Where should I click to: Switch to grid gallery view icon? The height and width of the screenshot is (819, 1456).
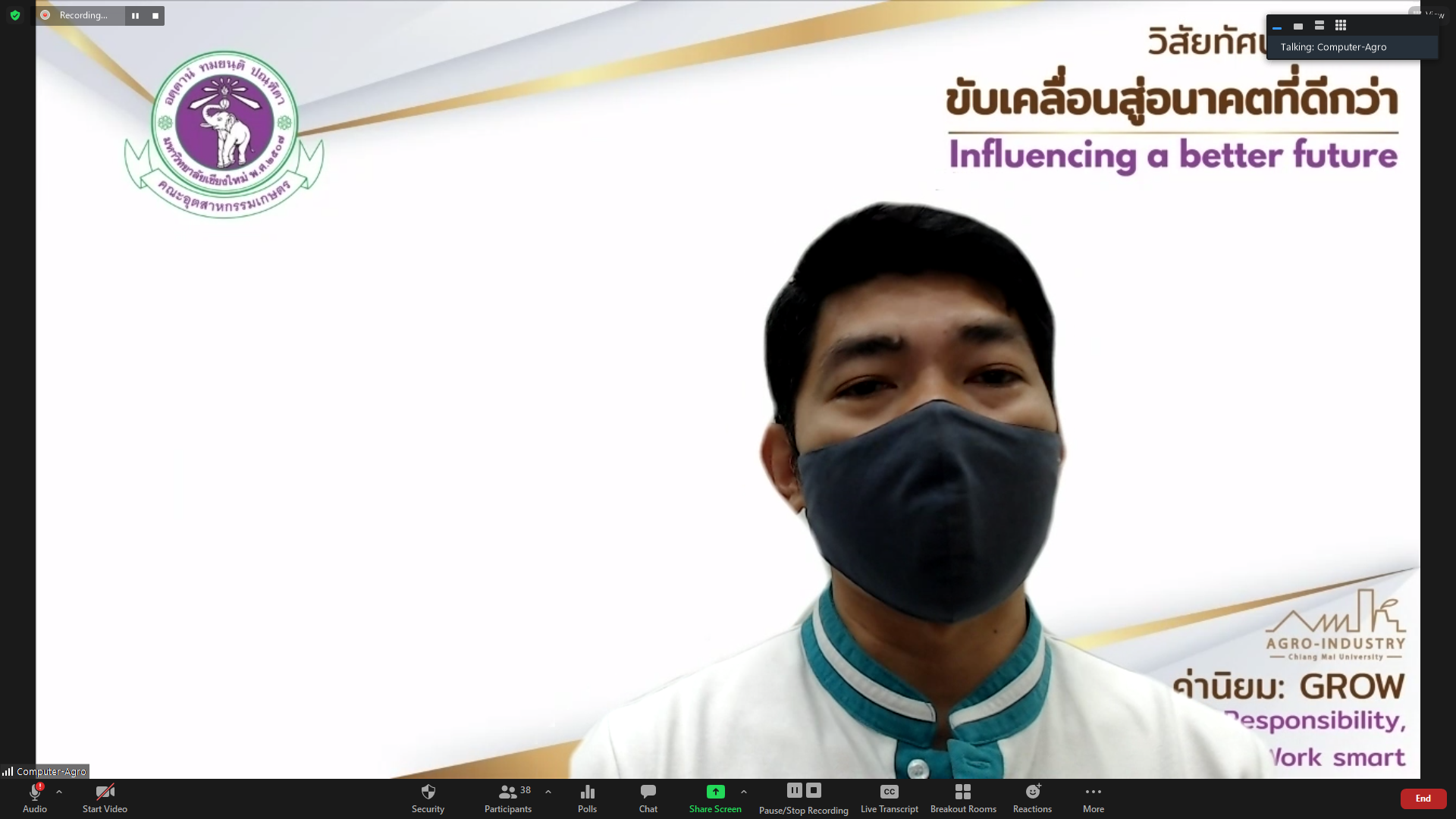(1341, 26)
